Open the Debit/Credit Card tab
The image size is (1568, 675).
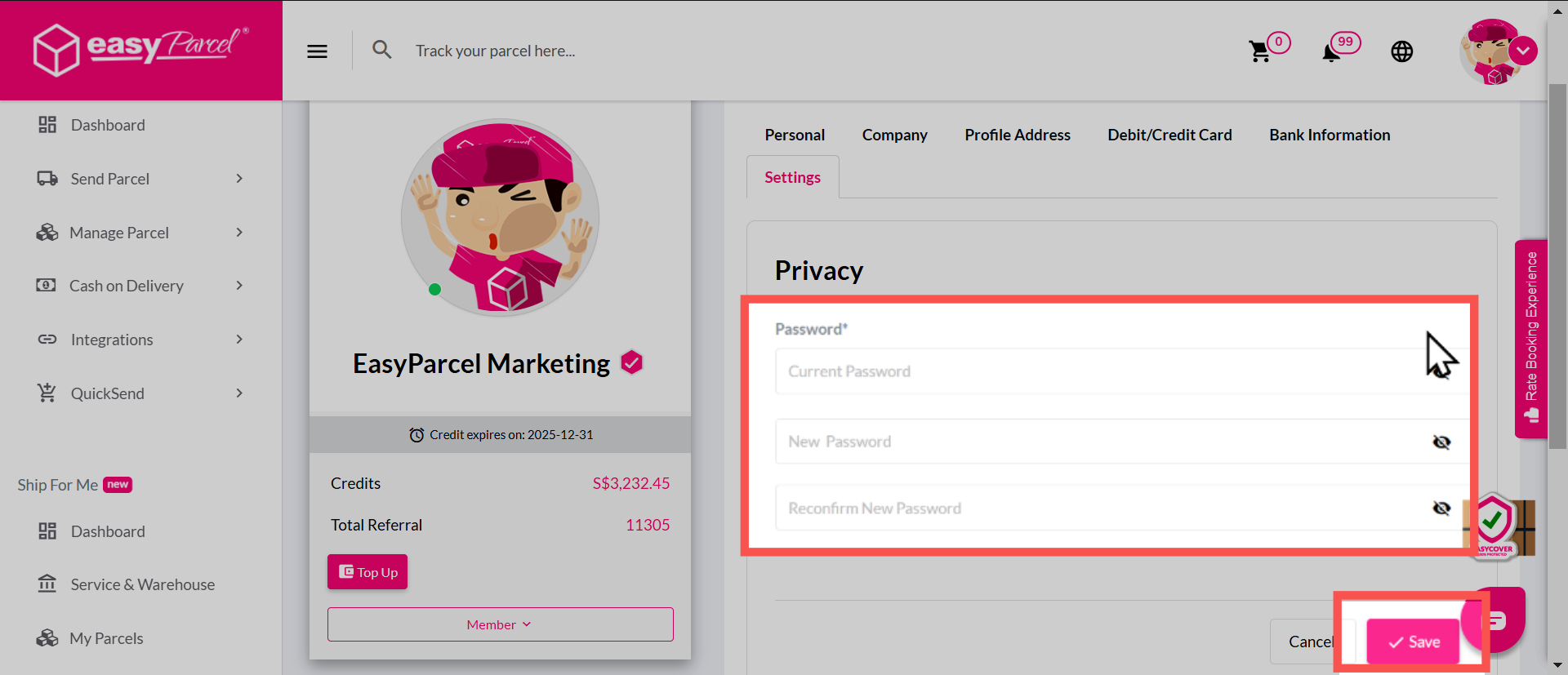coord(1169,135)
